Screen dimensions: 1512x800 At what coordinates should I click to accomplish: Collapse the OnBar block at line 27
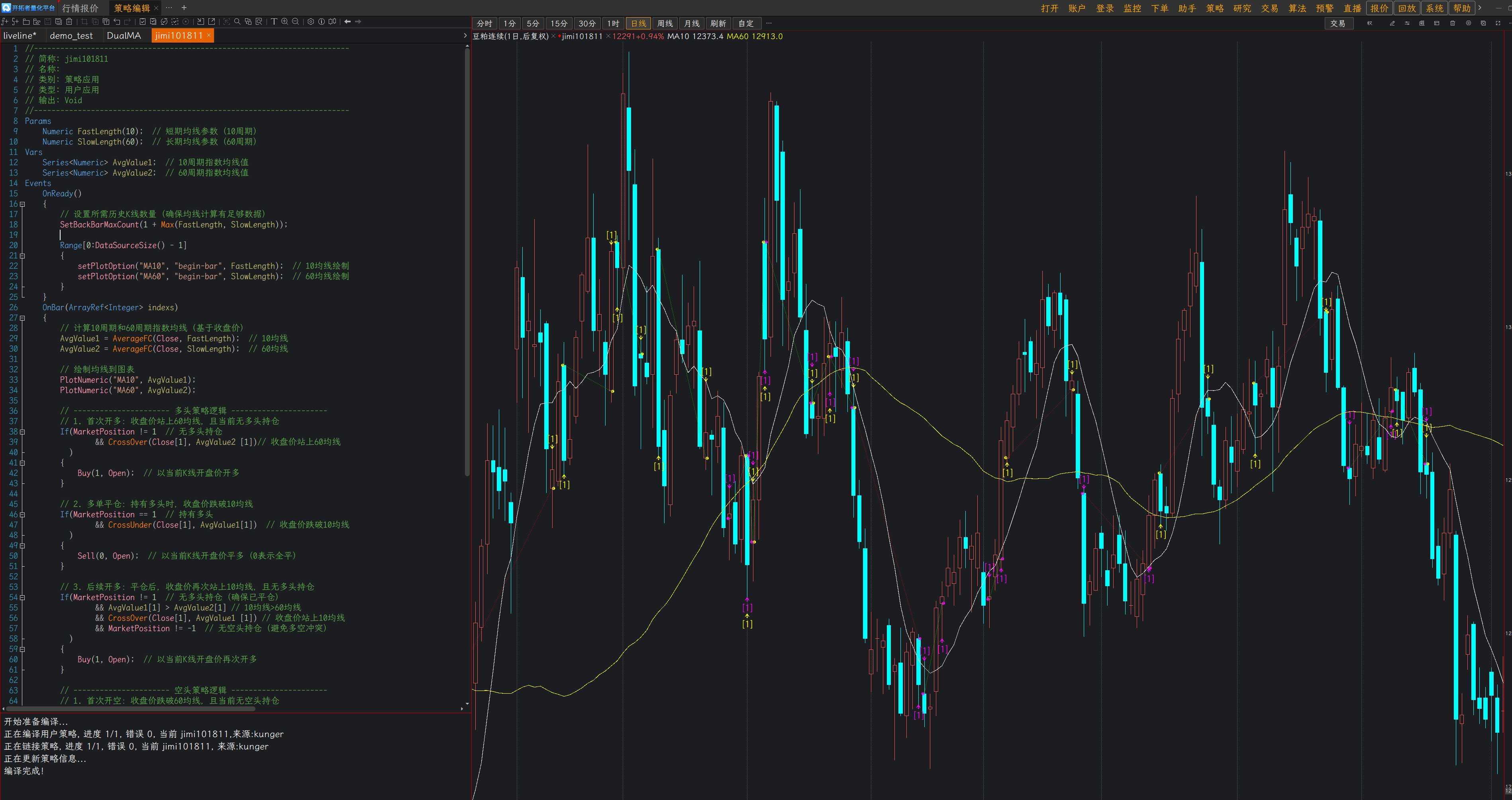pos(22,318)
